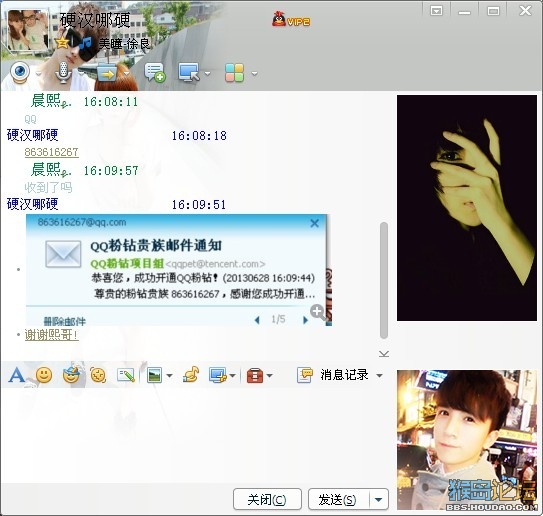543x516 pixels.
Task: Click the QQ VIP2 penguin badge
Action: coord(291,19)
